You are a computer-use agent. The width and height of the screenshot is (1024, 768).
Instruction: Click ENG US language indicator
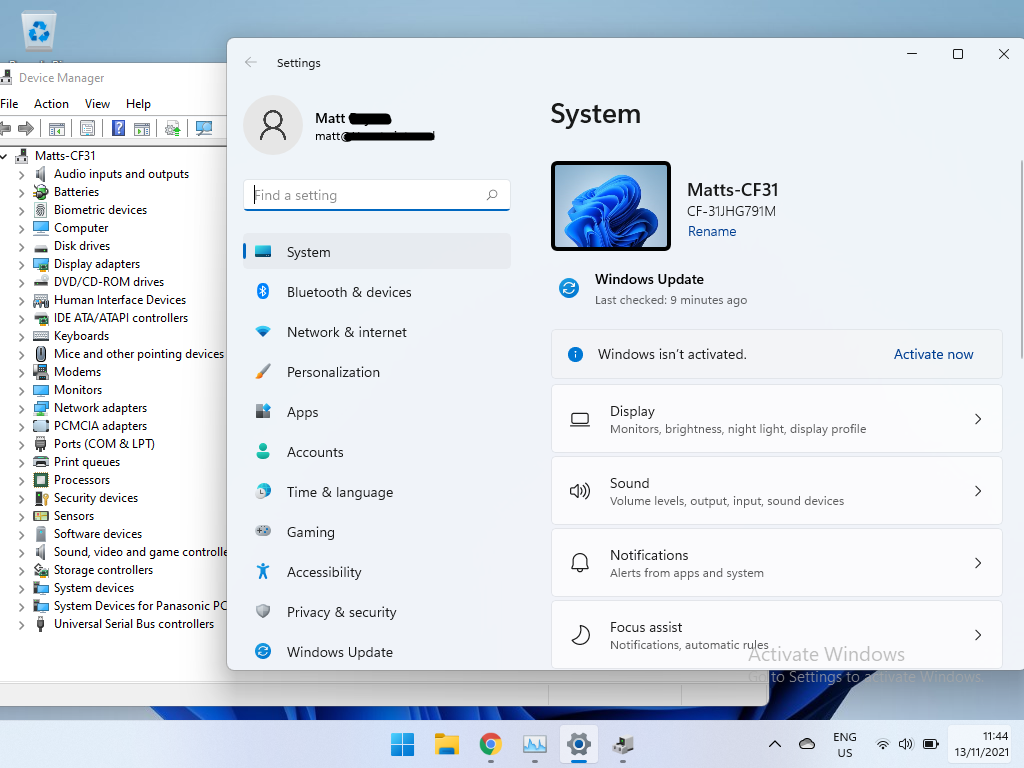(844, 744)
